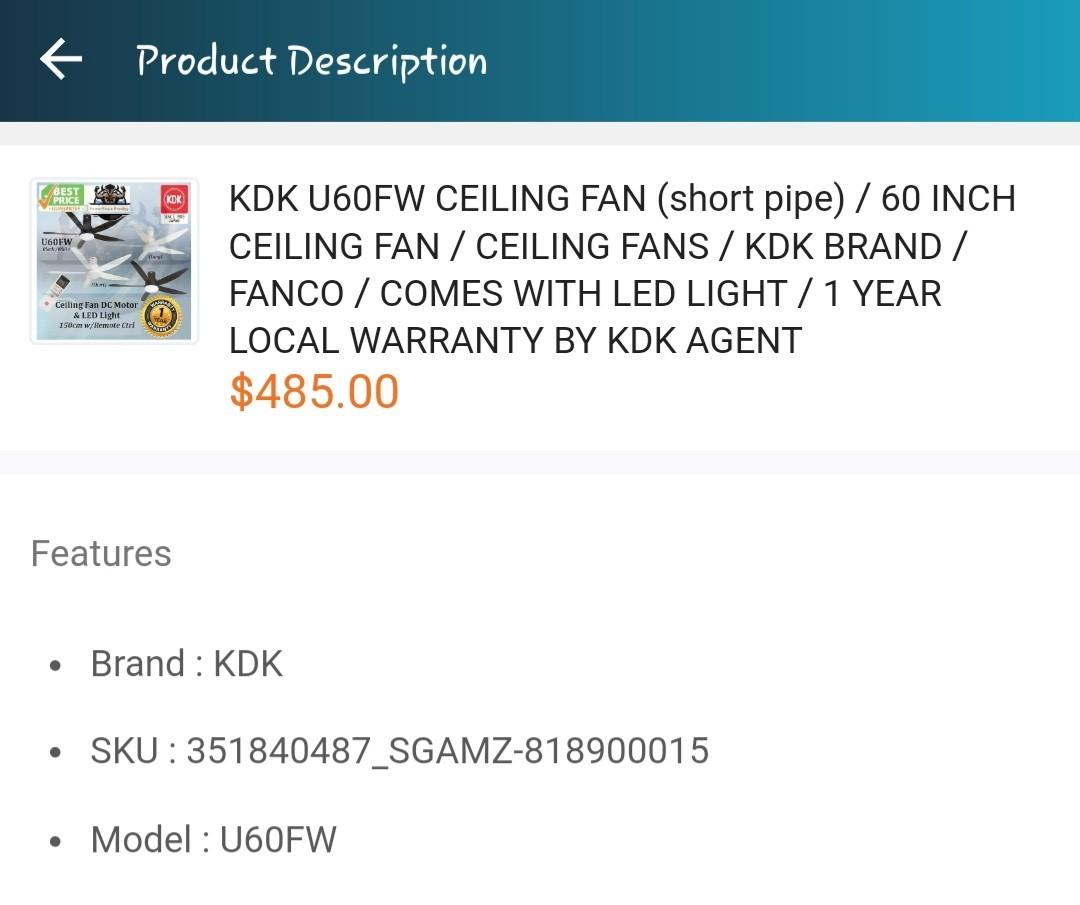
Task: Click the Ceiling Fan DC Motor caption
Action: (x=97, y=305)
